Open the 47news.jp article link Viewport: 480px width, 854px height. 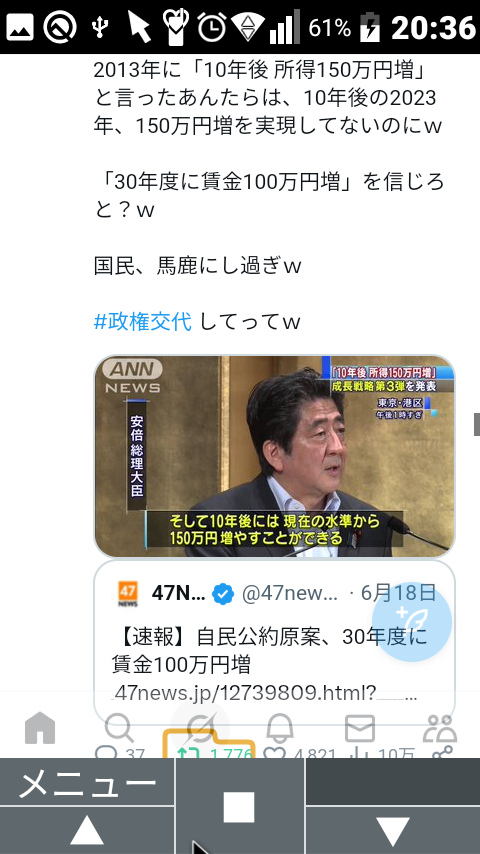pyautogui.click(x=264, y=693)
